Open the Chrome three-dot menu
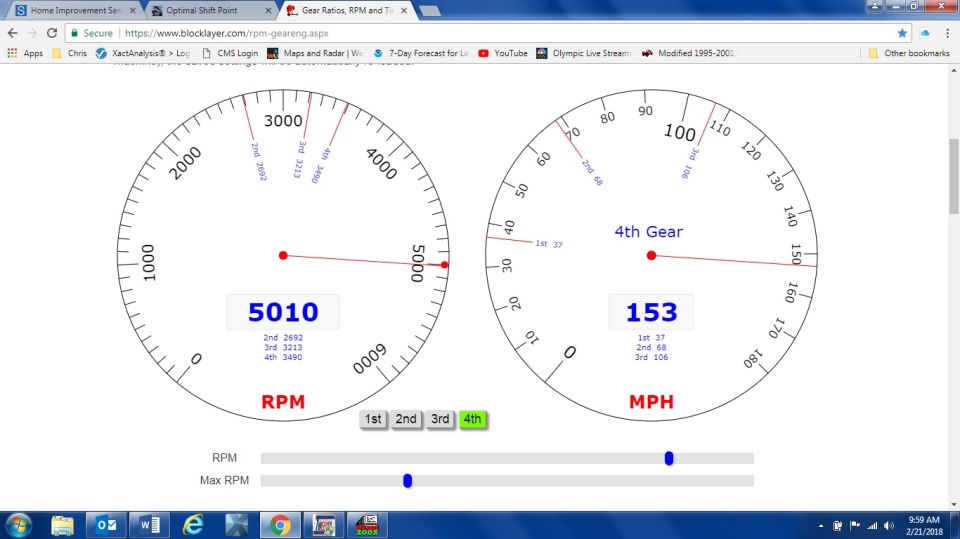Viewport: 960px width, 539px height. (948, 33)
